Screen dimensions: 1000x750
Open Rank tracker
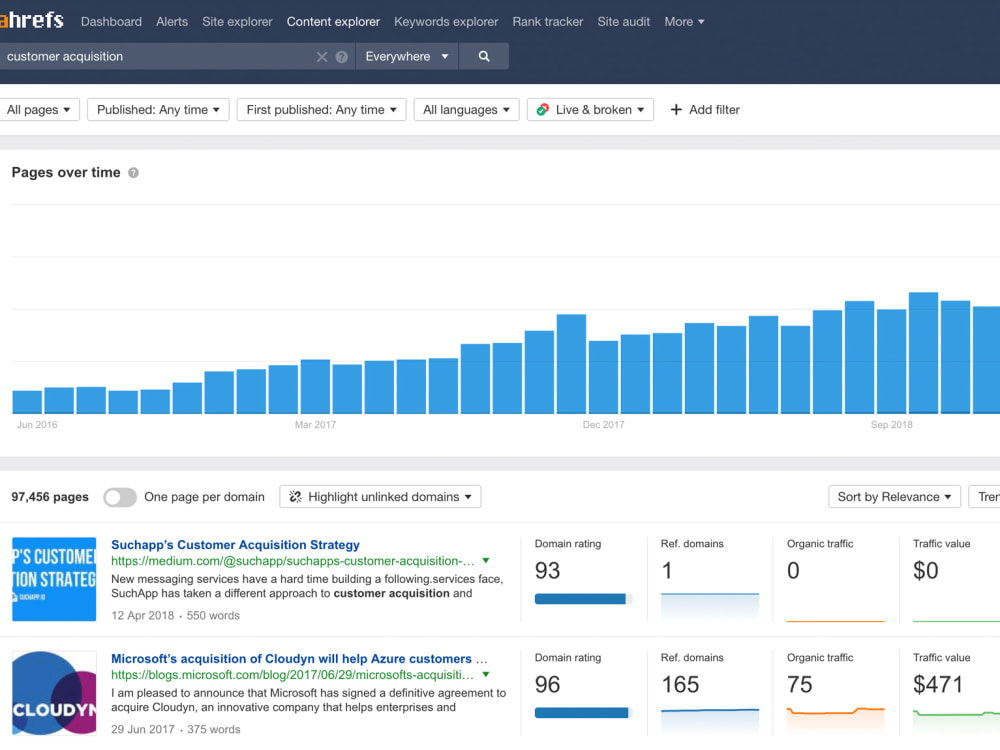coord(548,22)
